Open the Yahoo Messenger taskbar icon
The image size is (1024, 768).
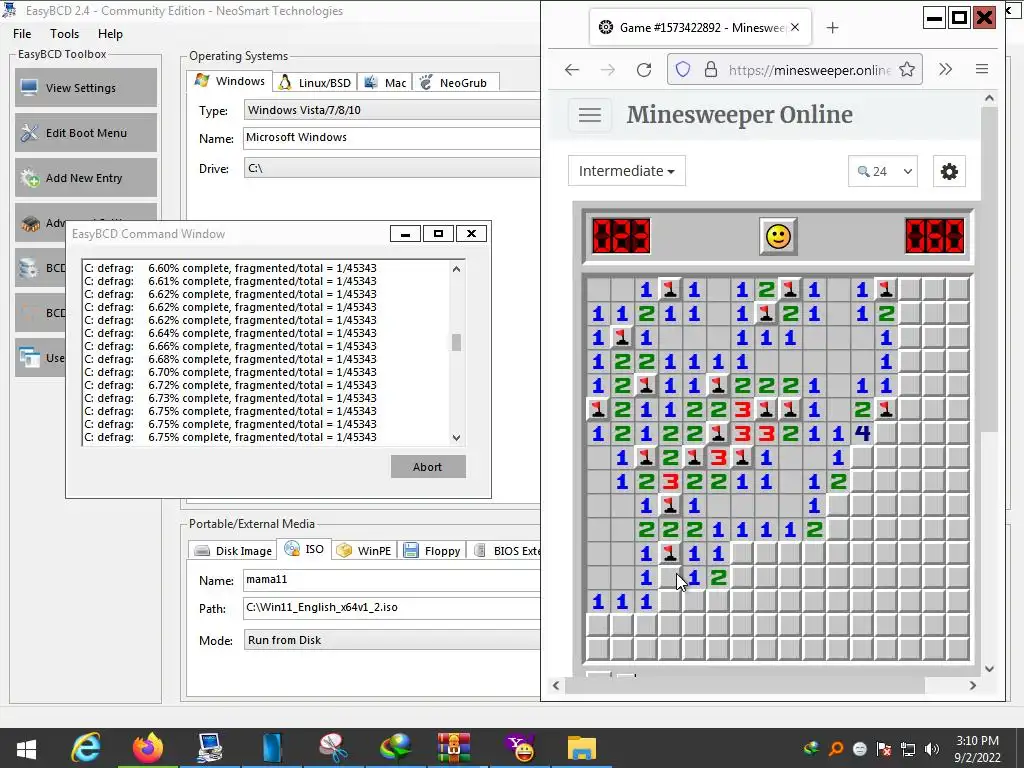[x=520, y=748]
